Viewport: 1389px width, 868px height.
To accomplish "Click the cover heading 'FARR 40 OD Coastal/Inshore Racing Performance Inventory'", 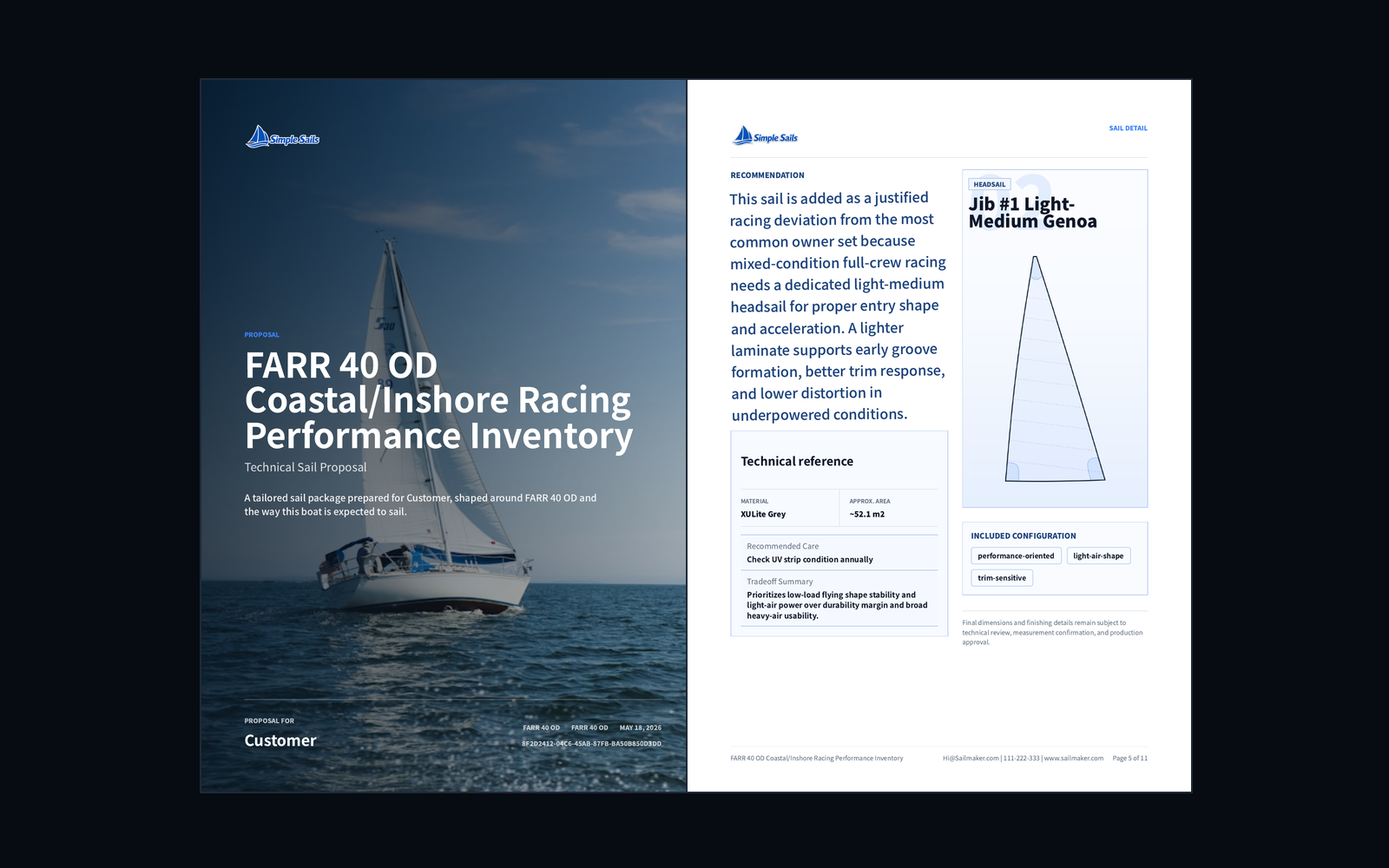I will 438,400.
